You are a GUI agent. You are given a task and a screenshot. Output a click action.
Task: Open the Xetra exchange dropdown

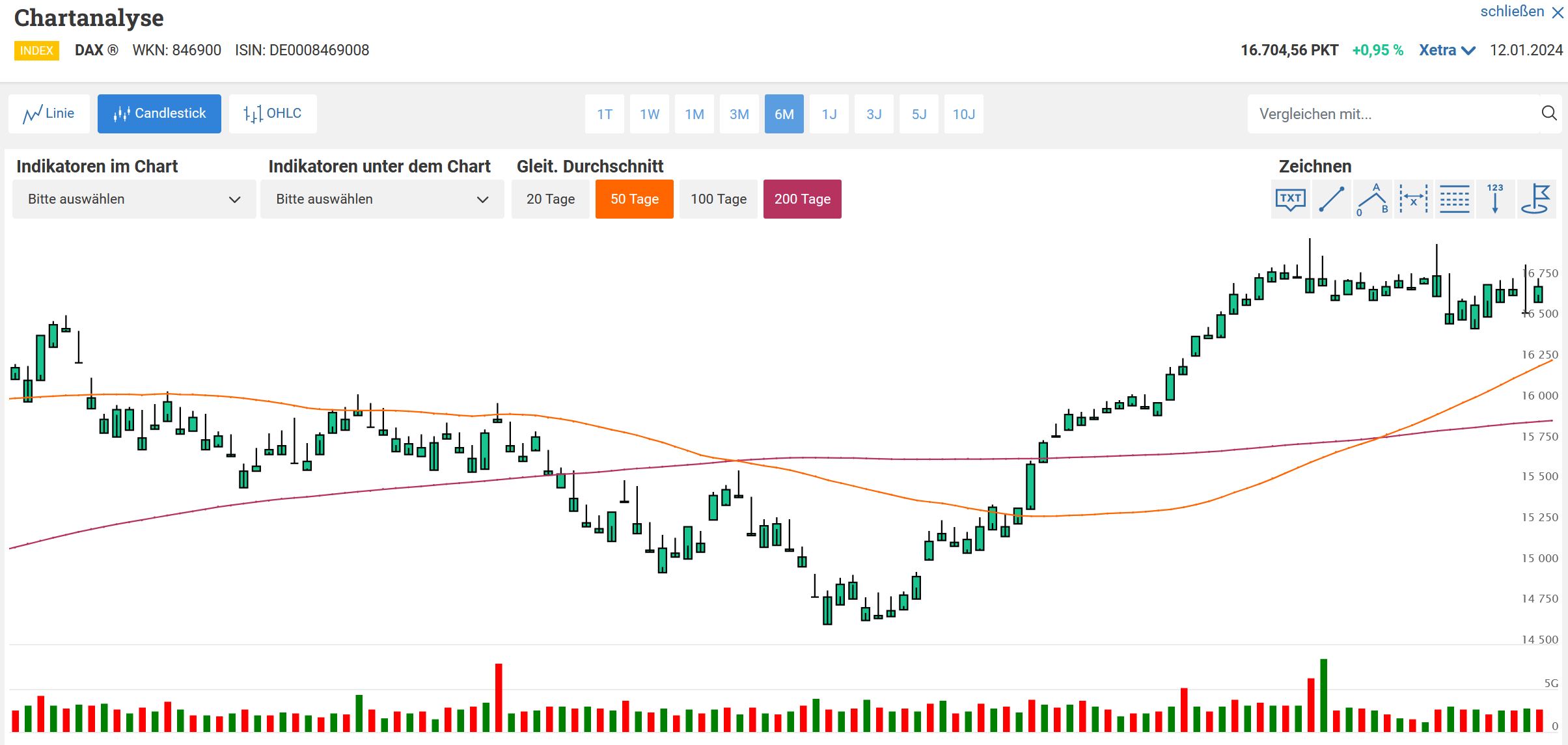[1447, 50]
